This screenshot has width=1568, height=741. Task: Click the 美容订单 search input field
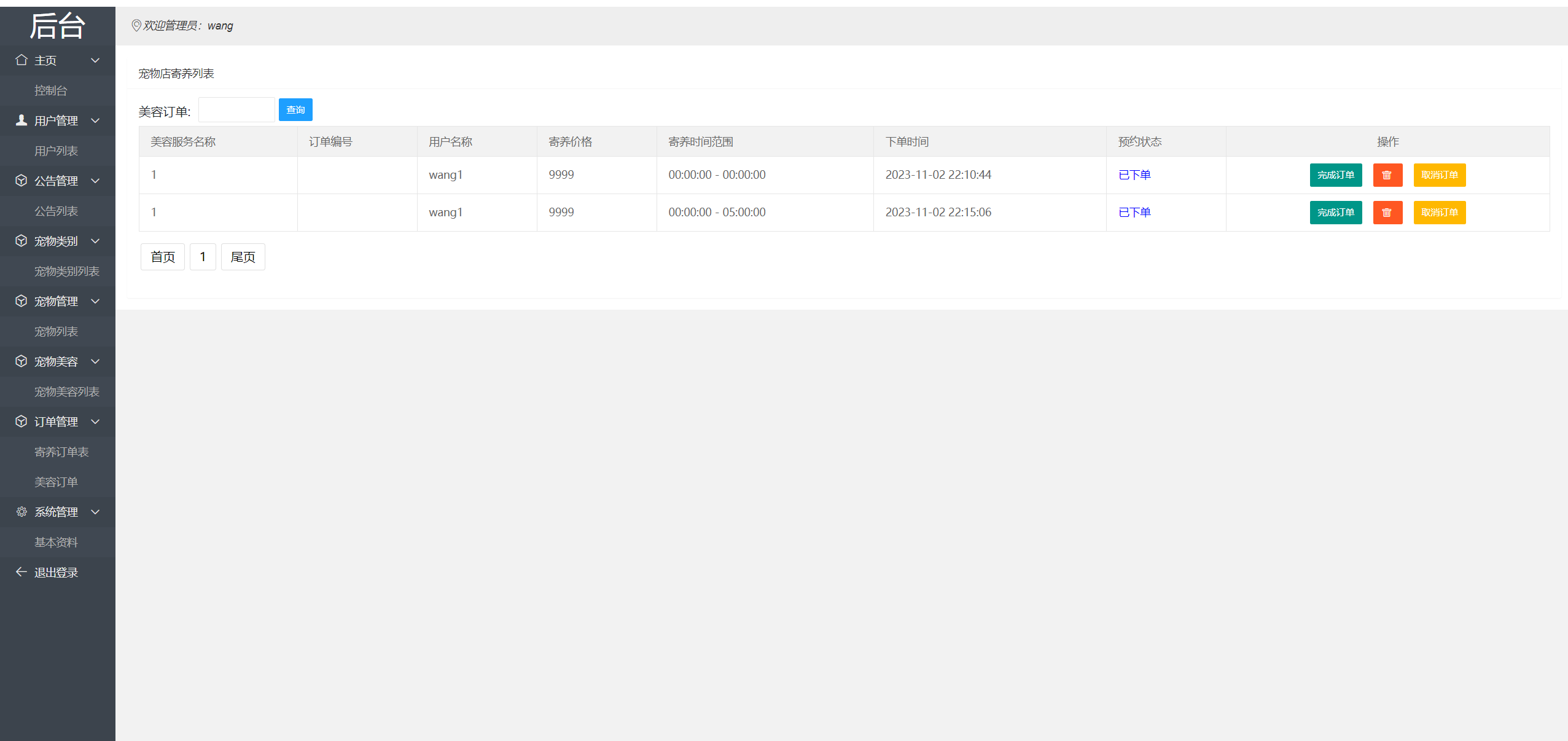click(236, 110)
